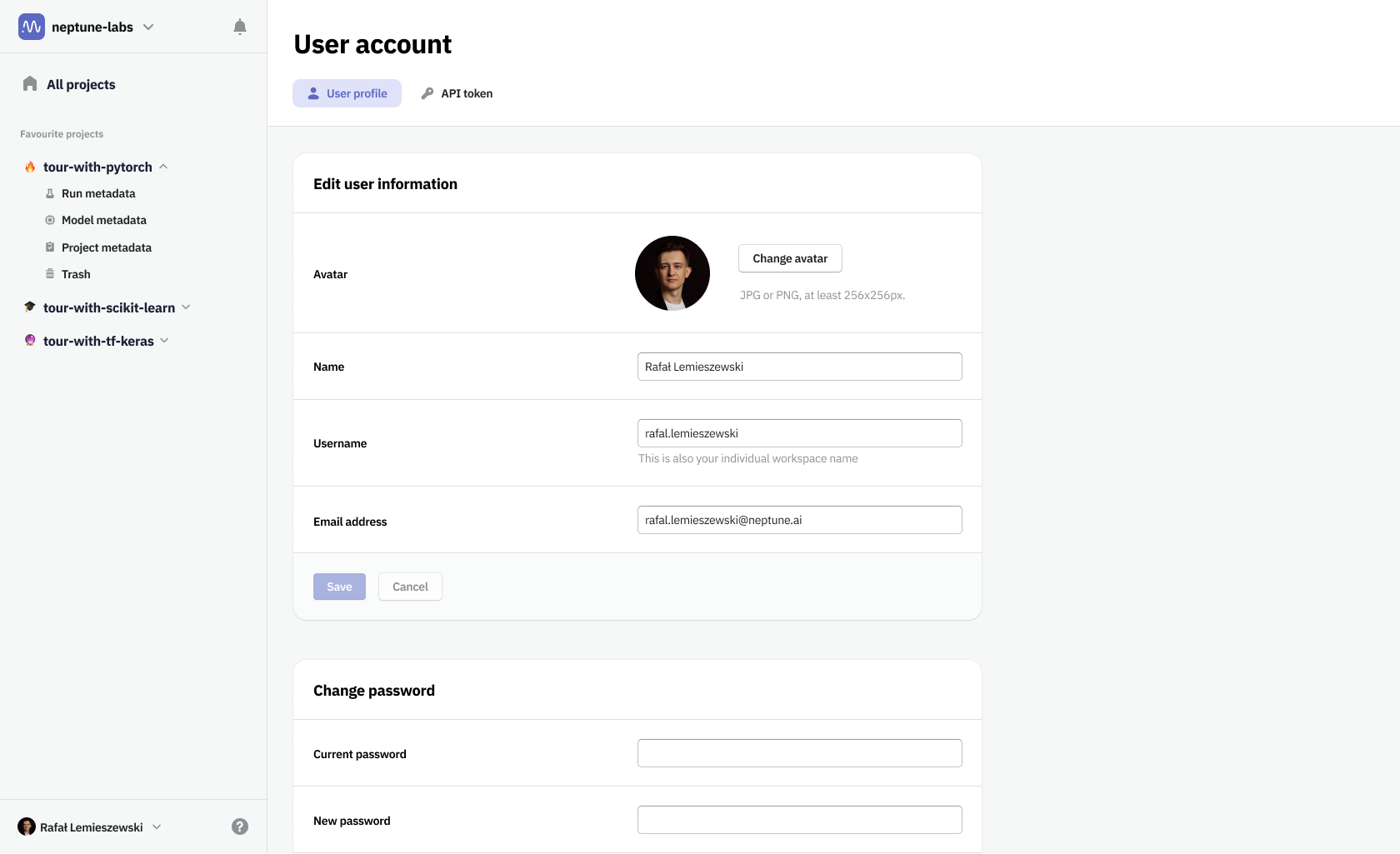Select the User profile tab
The image size is (1400, 854).
pos(347,93)
